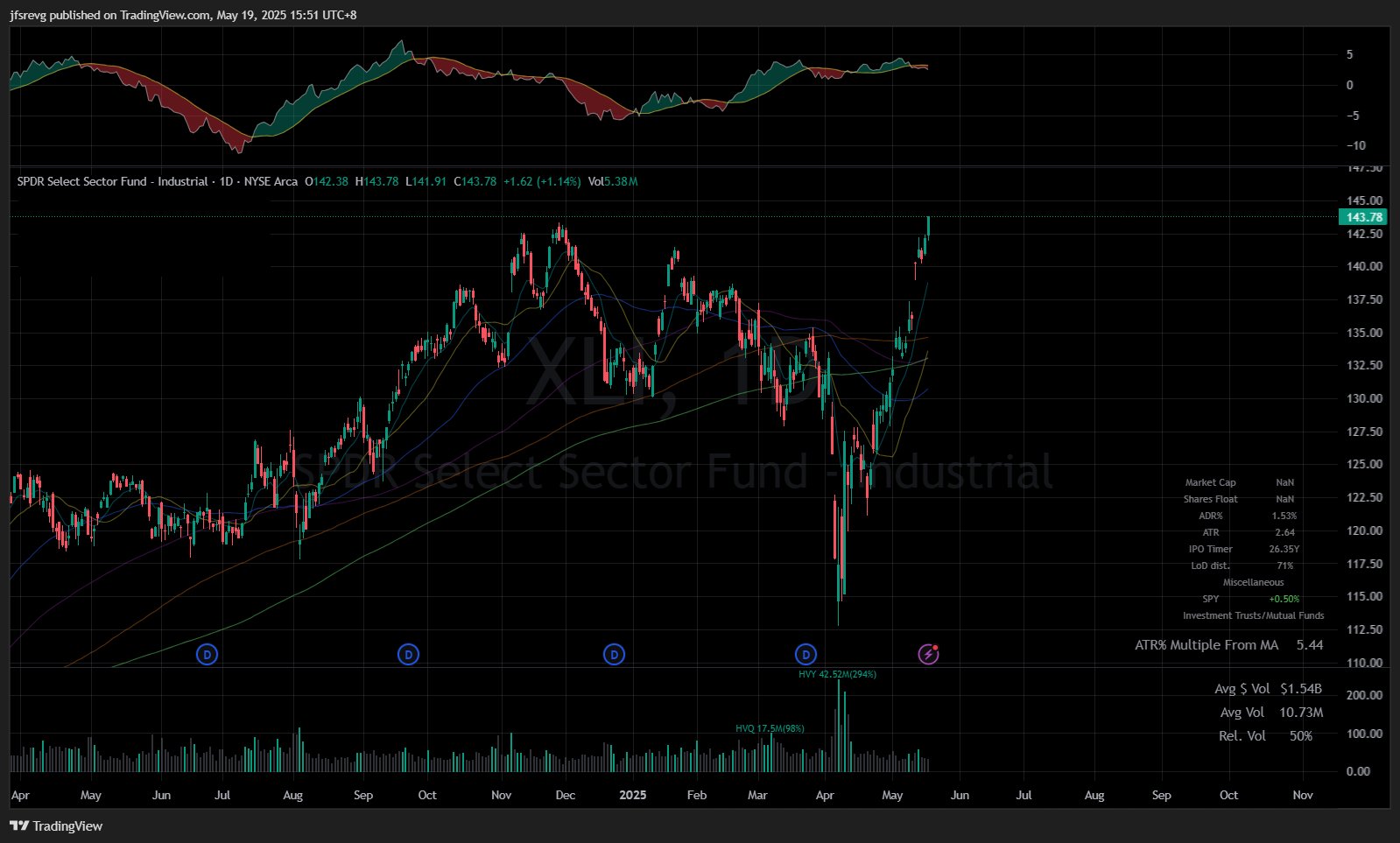
Task: Click the '115.00' price axis label
Action: 1365,596
